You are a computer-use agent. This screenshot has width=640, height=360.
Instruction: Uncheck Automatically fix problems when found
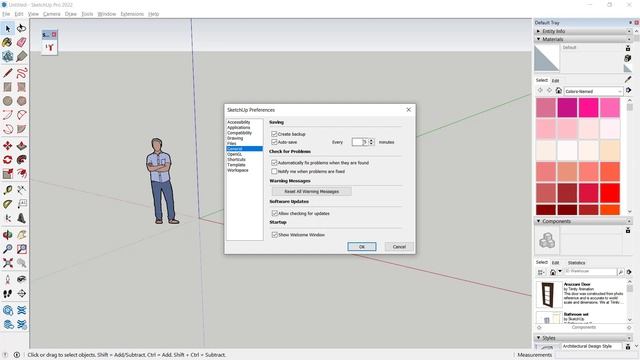(x=274, y=162)
